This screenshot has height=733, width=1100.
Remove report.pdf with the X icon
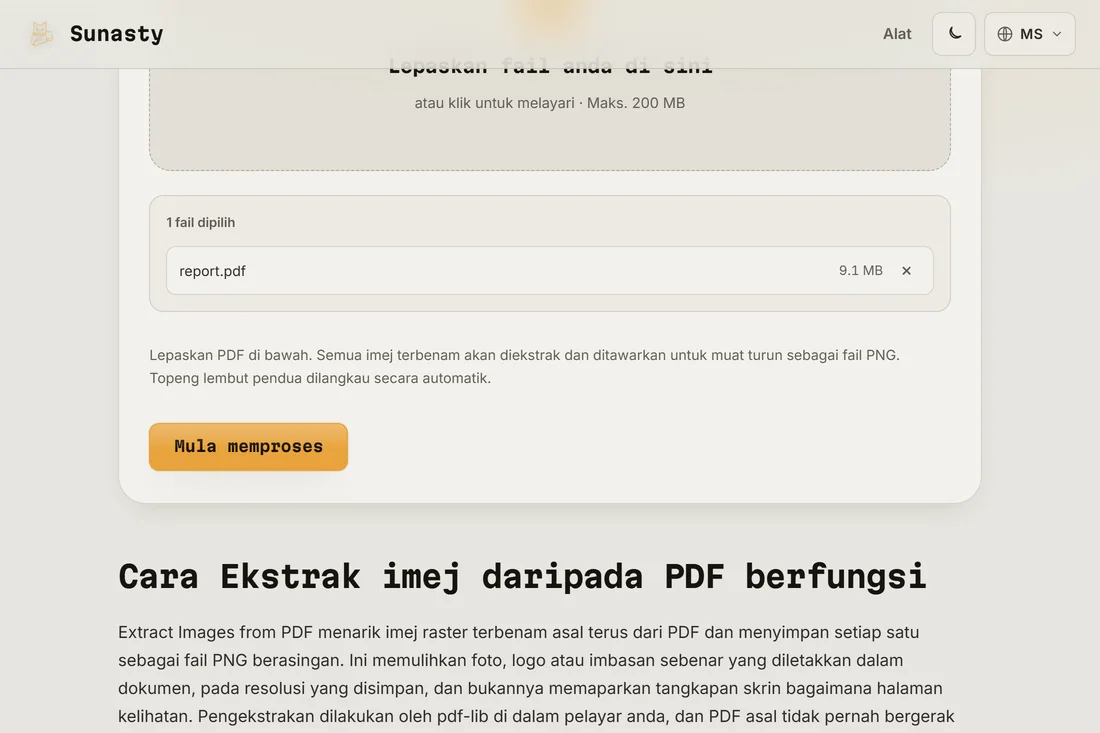(906, 271)
